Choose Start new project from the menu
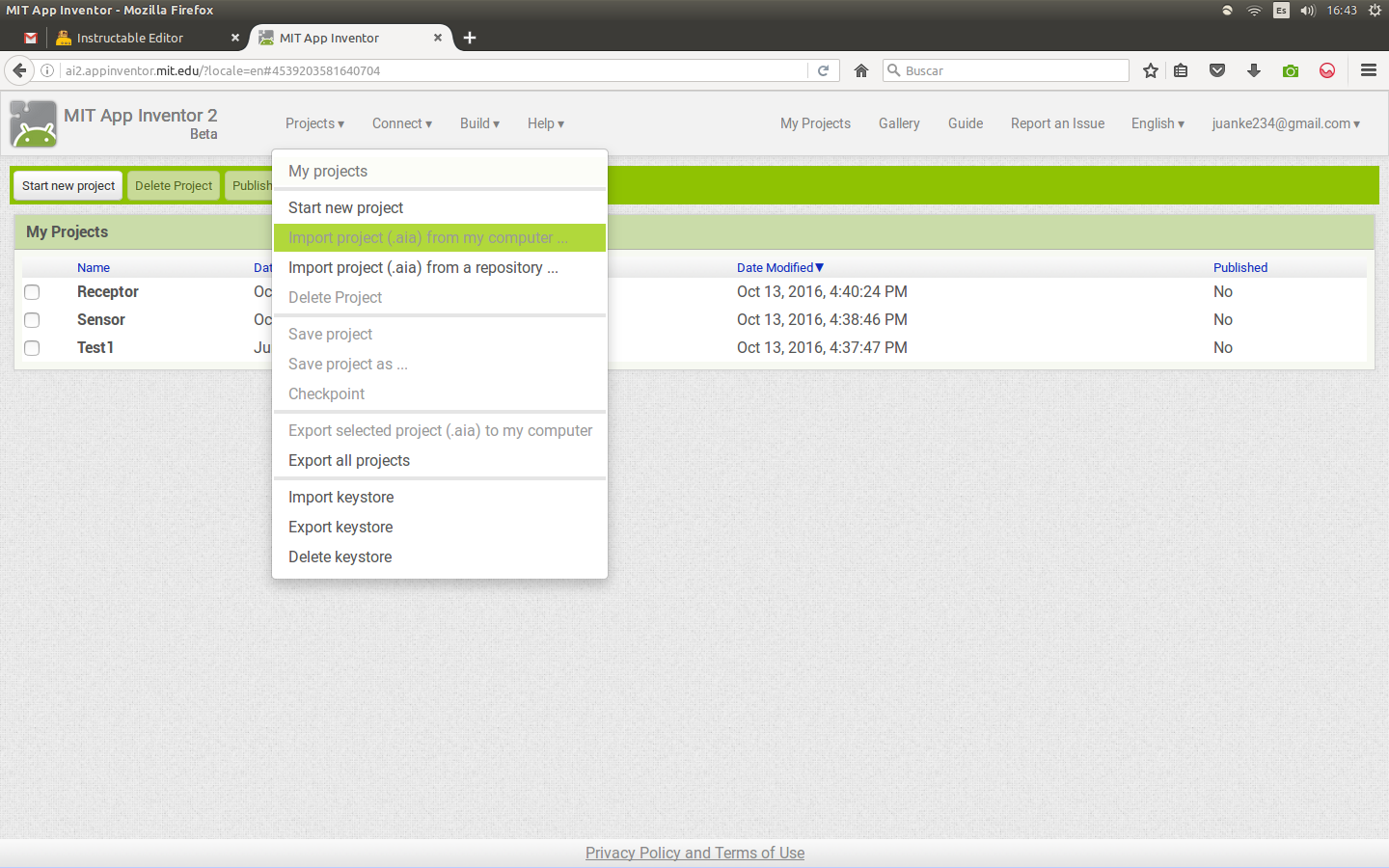Viewport: 1389px width, 868px height. (x=440, y=207)
